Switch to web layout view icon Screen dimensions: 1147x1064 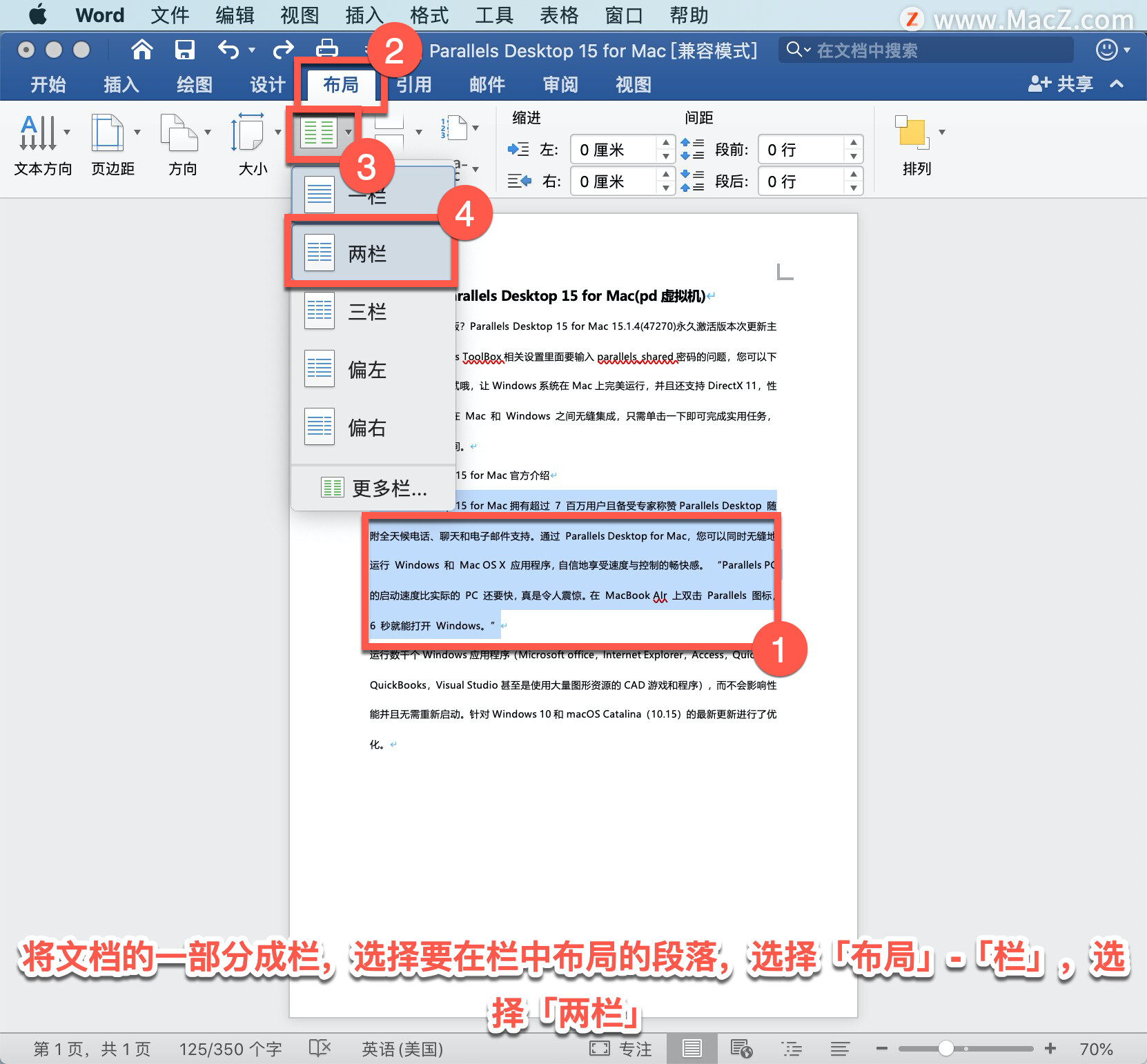(x=741, y=1049)
